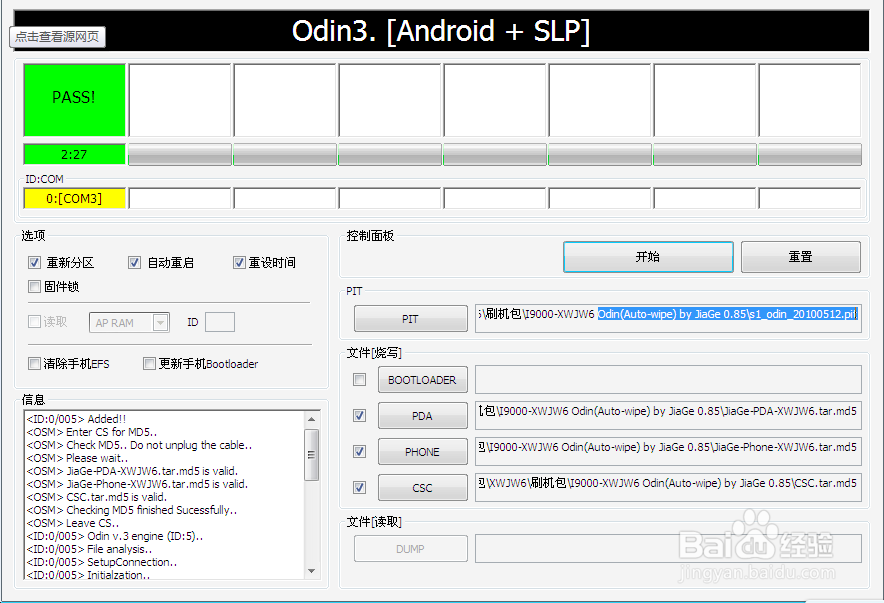Viewport: 884px width, 603px height.
Task: Click the 点击查看源网页 overlay button
Action: (x=58, y=37)
